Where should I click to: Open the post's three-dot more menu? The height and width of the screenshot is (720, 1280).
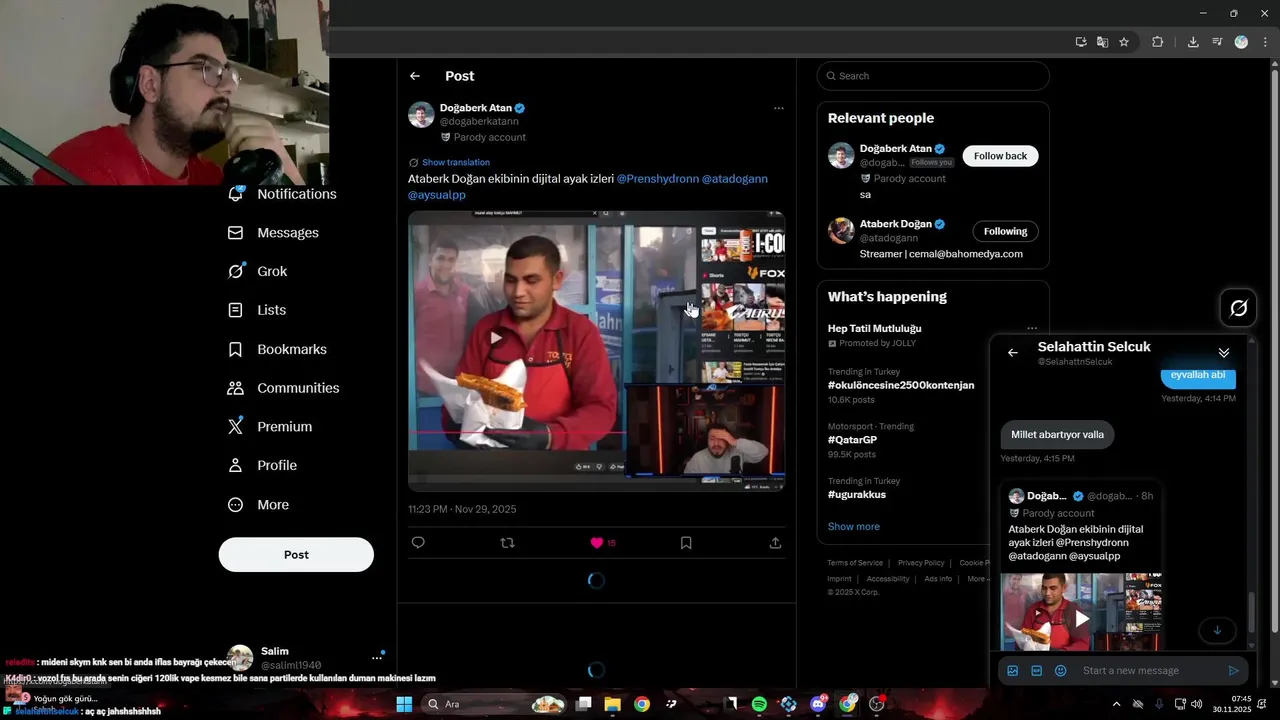(x=779, y=108)
